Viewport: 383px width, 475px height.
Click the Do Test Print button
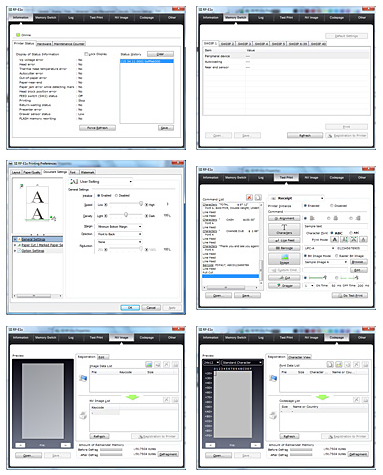[350, 295]
